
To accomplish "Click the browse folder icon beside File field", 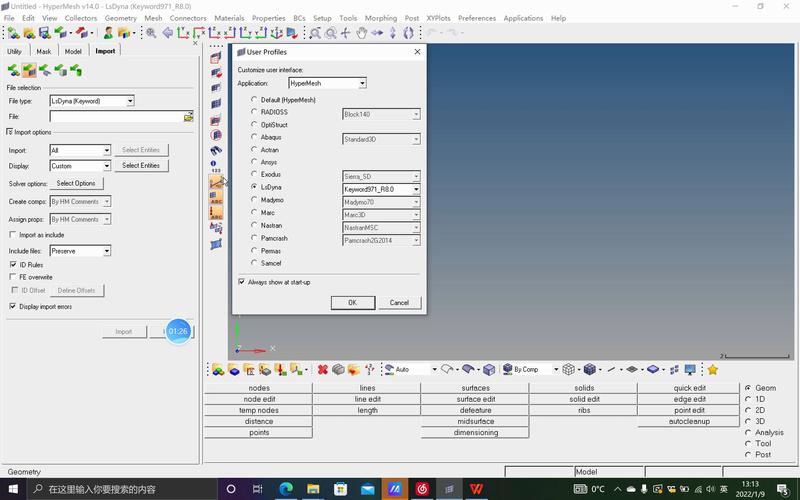I will [x=188, y=117].
